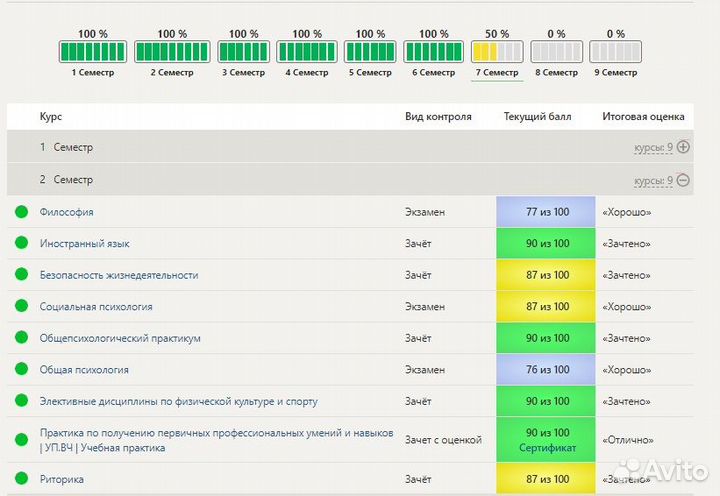Screen dimensions: 720x496
Task: Click the status dot next to Общая психология
Action: pyautogui.click(x=21, y=370)
